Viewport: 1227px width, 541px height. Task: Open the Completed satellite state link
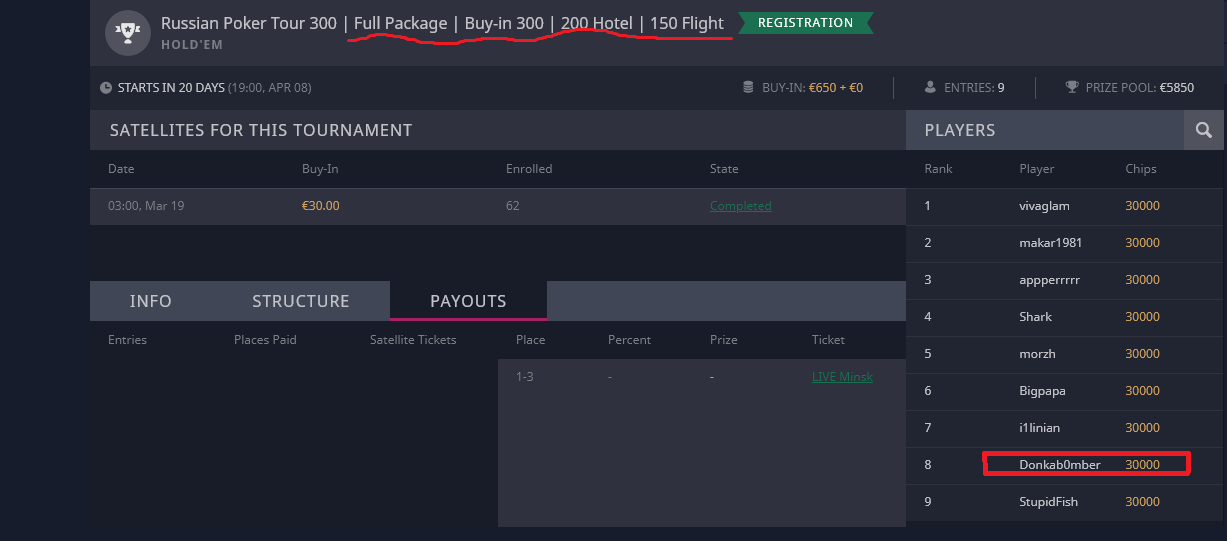(x=741, y=206)
